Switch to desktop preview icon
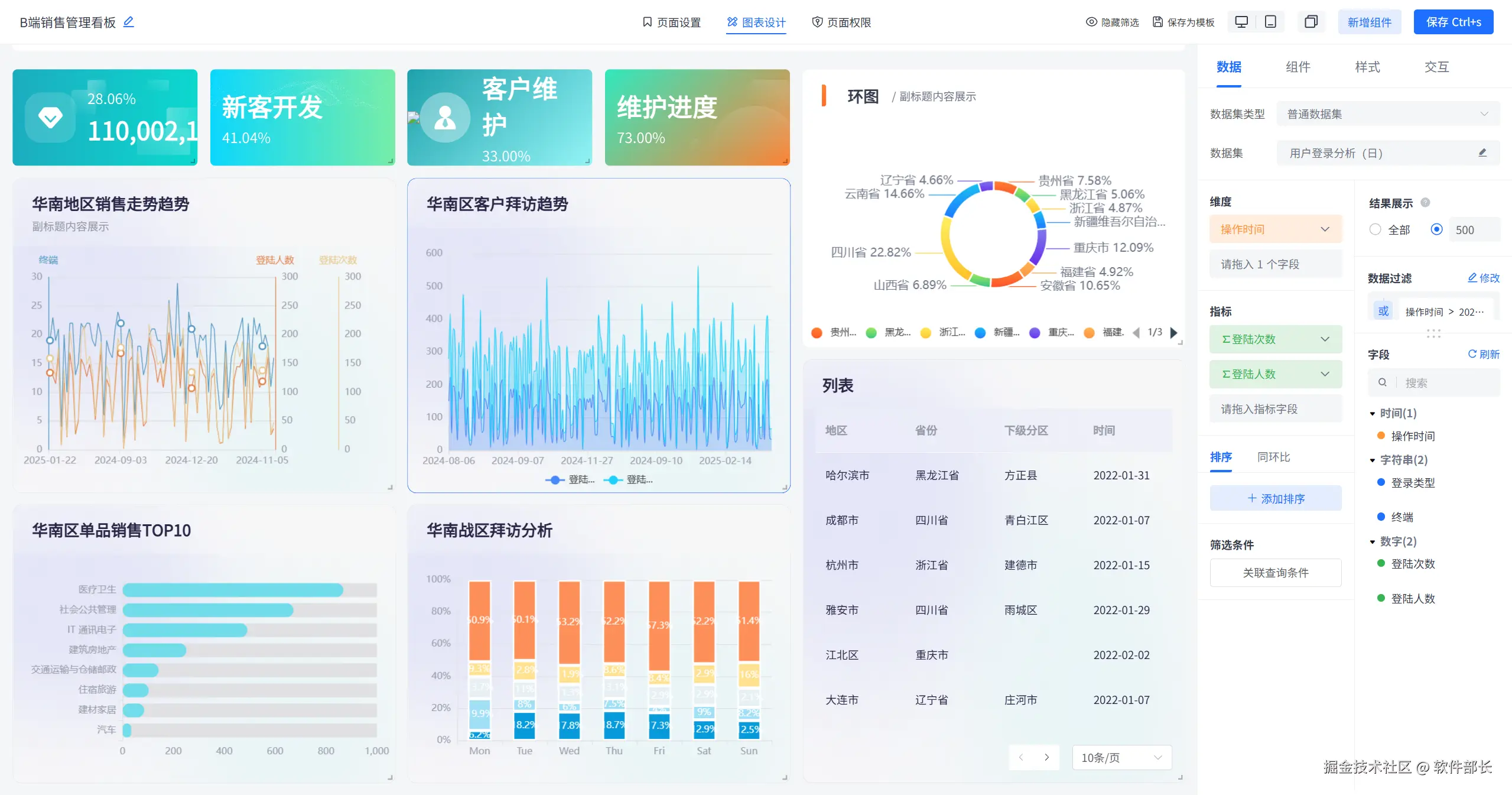This screenshot has width=1512, height=795. pyautogui.click(x=1241, y=22)
